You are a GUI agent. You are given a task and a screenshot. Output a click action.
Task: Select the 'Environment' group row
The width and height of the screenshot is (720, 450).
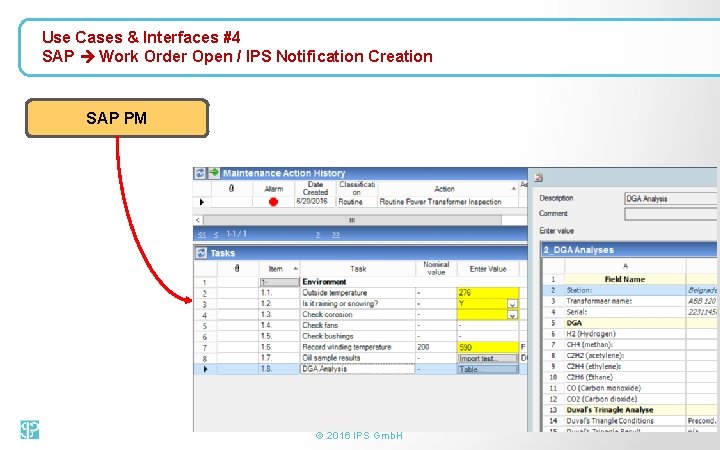click(x=360, y=282)
